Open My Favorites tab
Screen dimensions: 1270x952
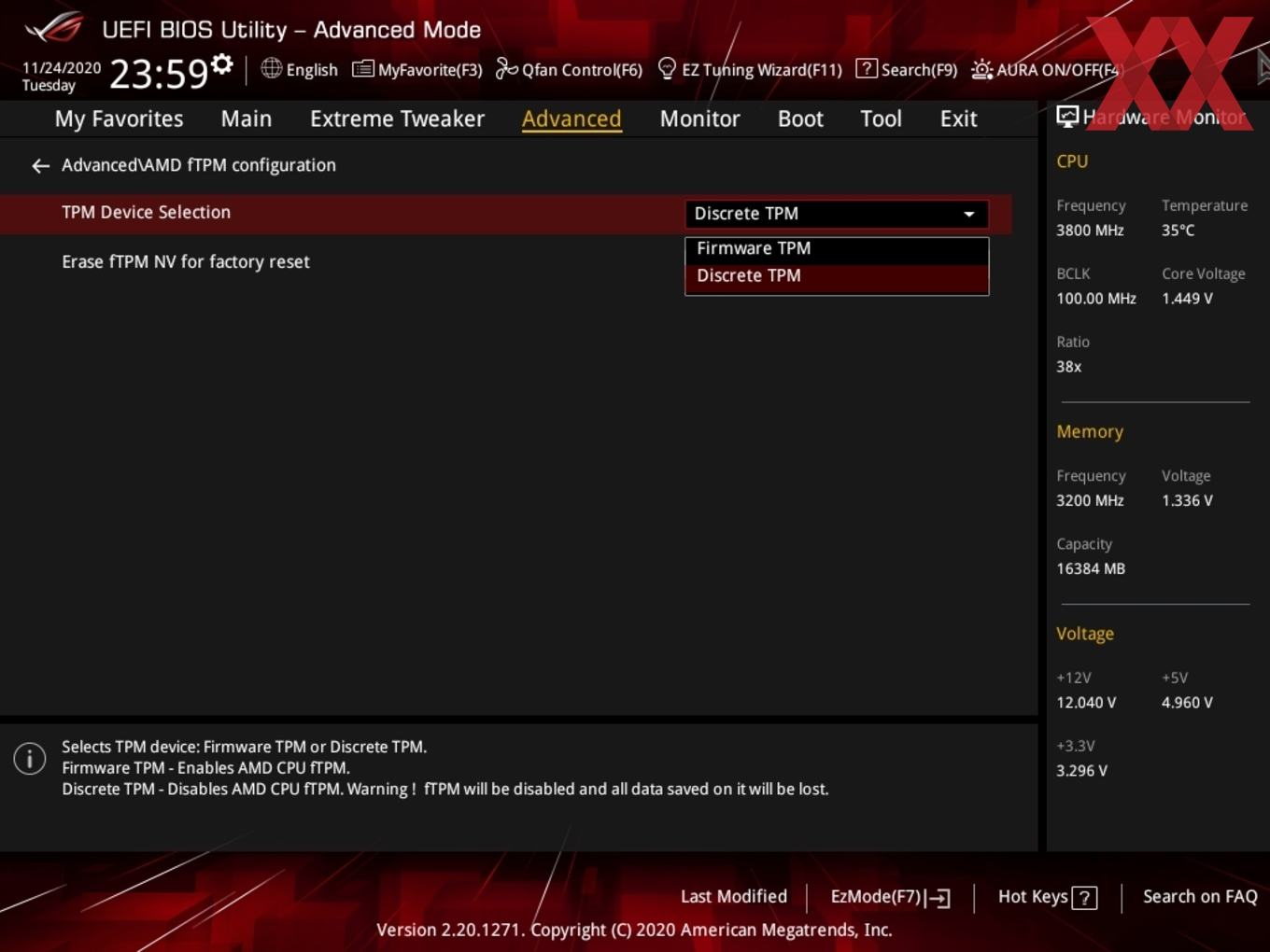[x=119, y=119]
